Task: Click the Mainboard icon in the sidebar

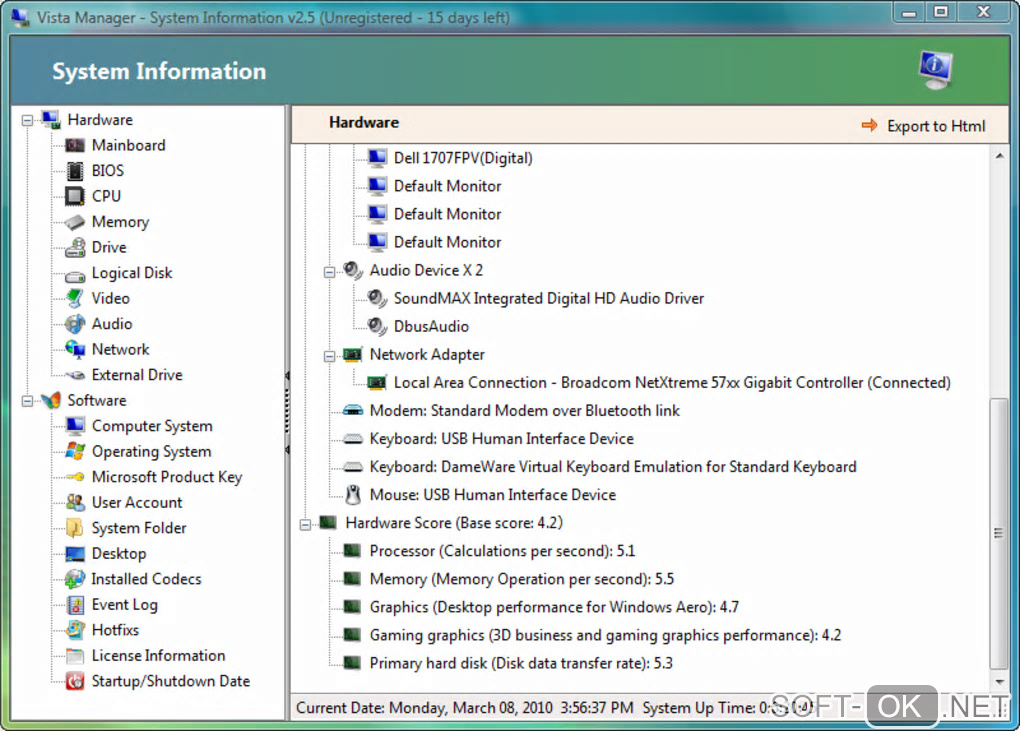Action: pyautogui.click(x=75, y=145)
